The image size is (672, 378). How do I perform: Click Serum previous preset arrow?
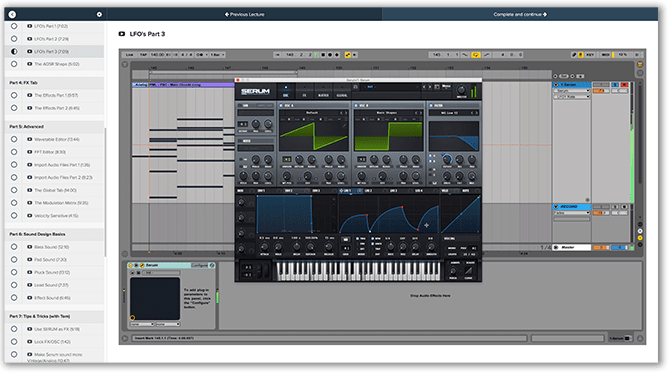tap(424, 87)
